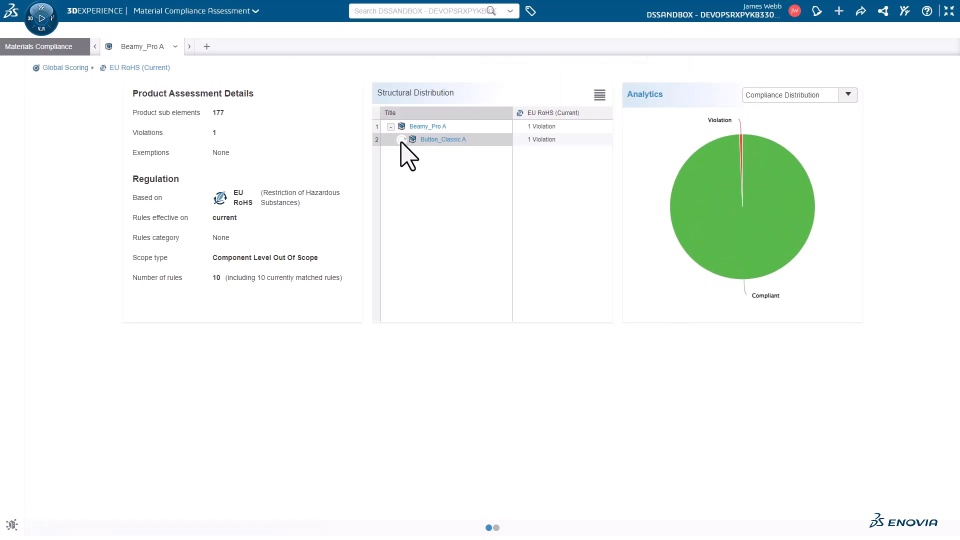Click James Webb user avatar
Screen dimensions: 960x540
point(795,11)
